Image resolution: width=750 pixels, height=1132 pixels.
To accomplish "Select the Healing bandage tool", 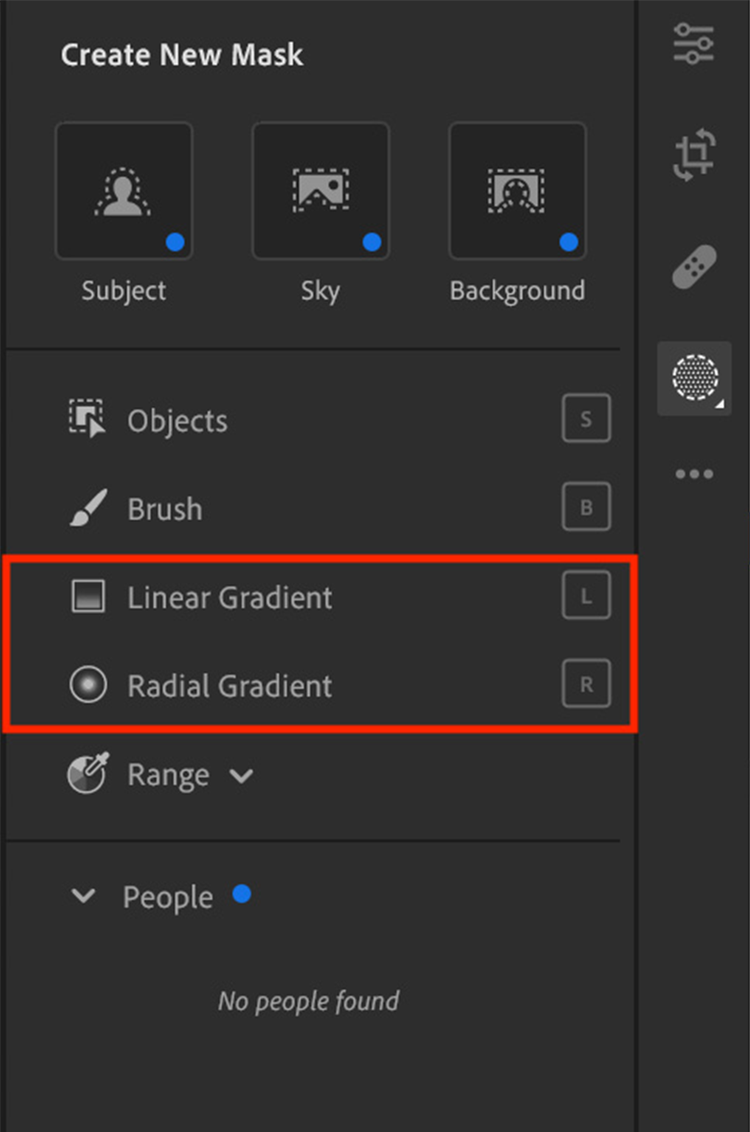I will point(694,266).
